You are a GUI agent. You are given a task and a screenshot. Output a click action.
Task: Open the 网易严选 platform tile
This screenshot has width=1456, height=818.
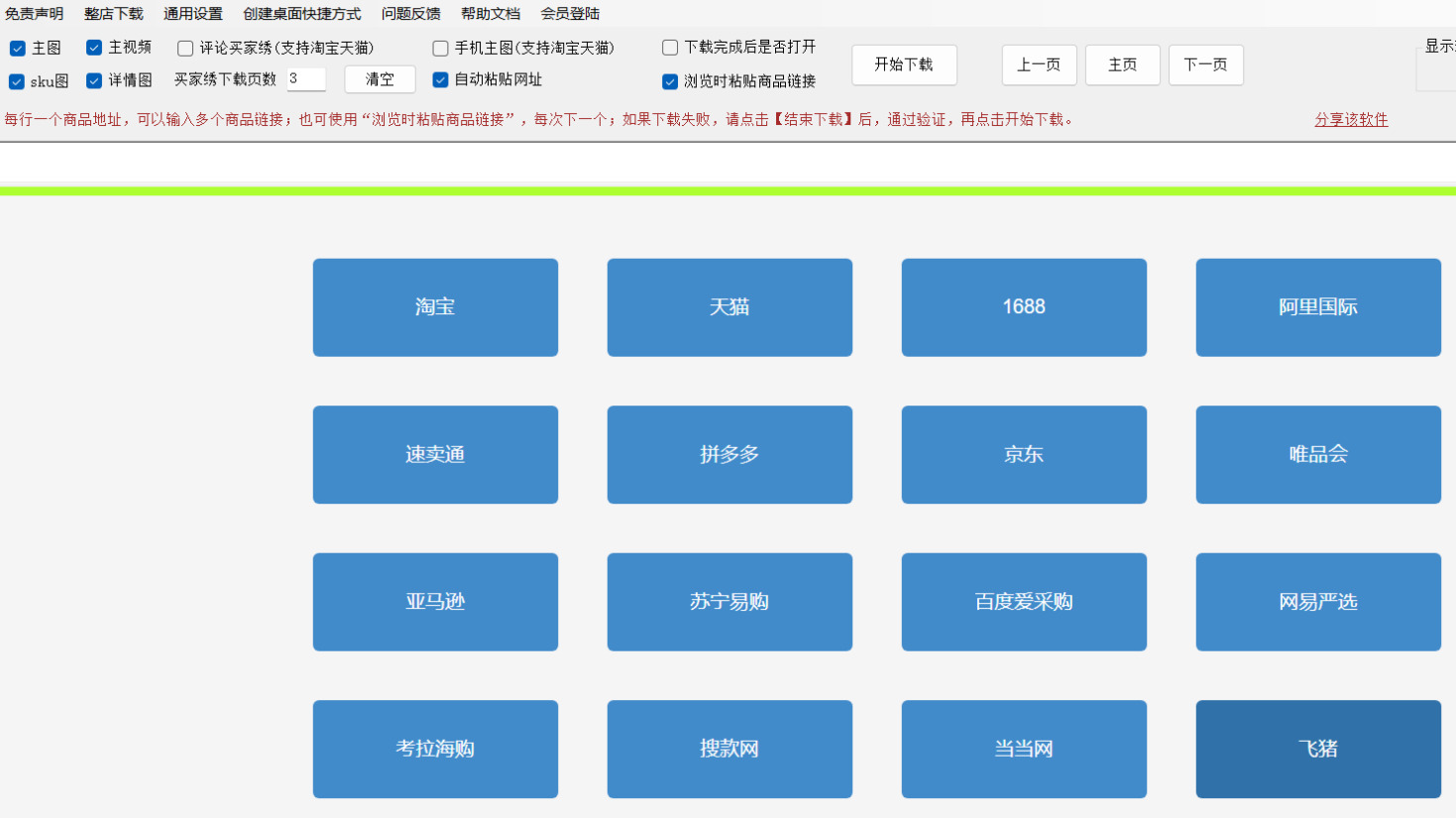tap(1318, 602)
